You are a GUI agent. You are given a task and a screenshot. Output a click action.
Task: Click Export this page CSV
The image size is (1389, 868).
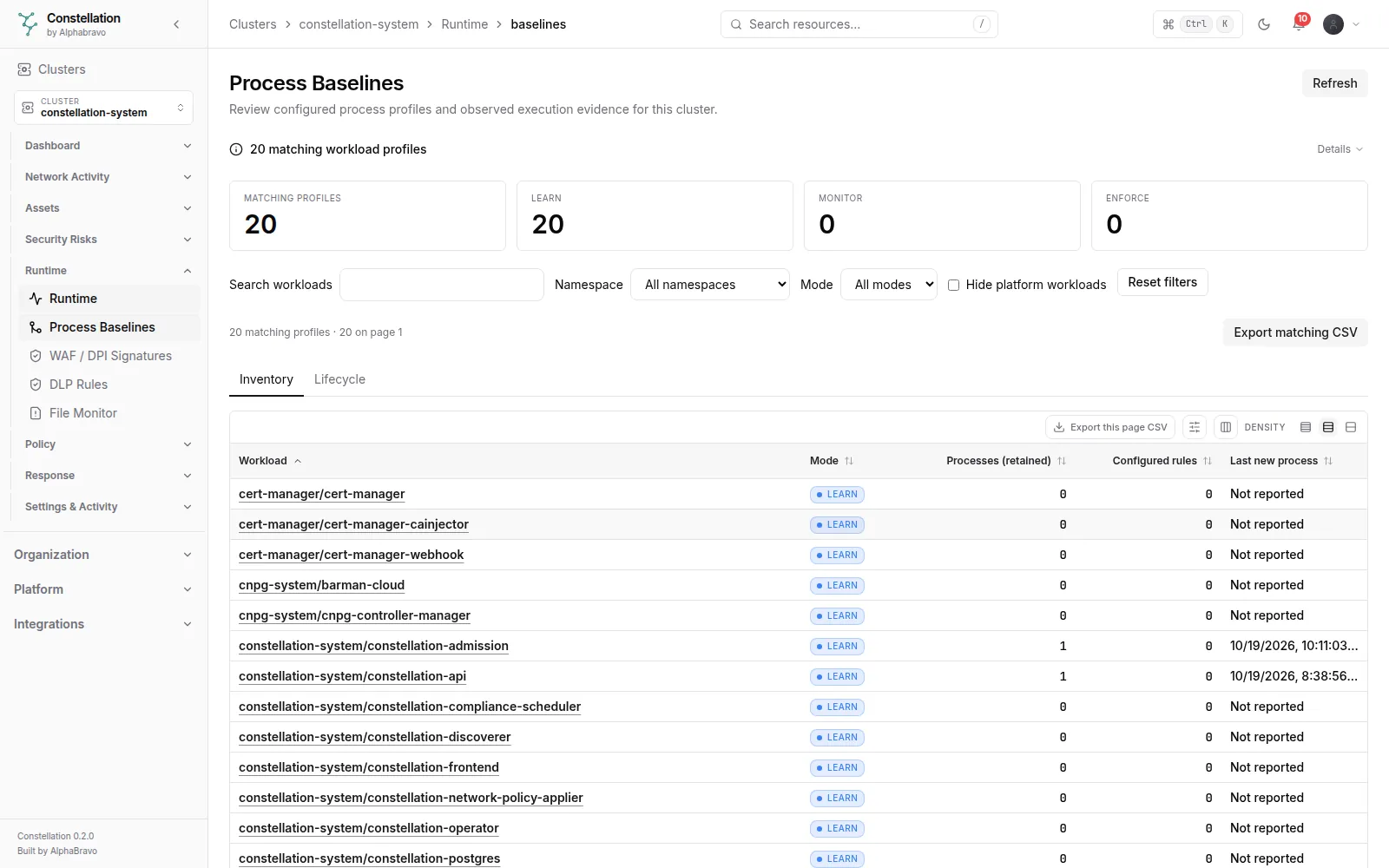coord(1110,427)
